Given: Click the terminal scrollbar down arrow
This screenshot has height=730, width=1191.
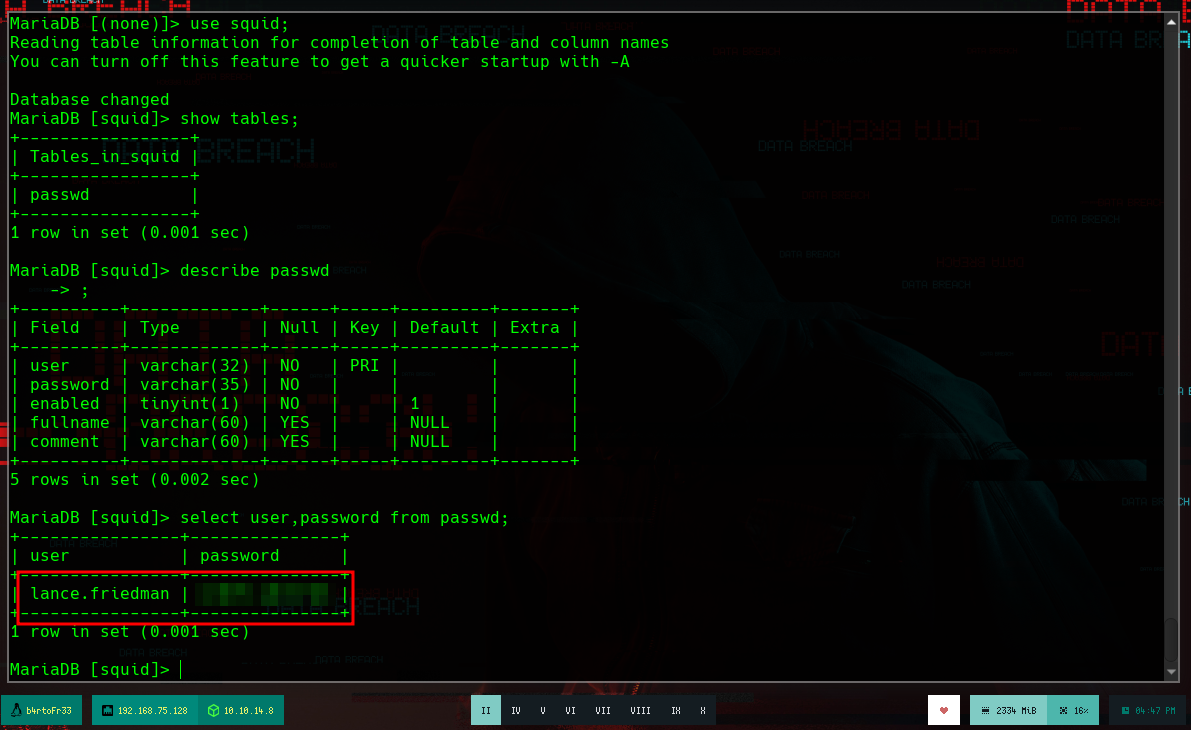Looking at the screenshot, I should [1171, 672].
